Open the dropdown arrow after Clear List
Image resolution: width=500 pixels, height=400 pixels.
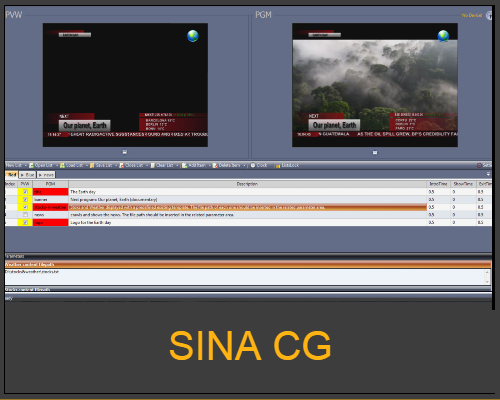coord(177,166)
